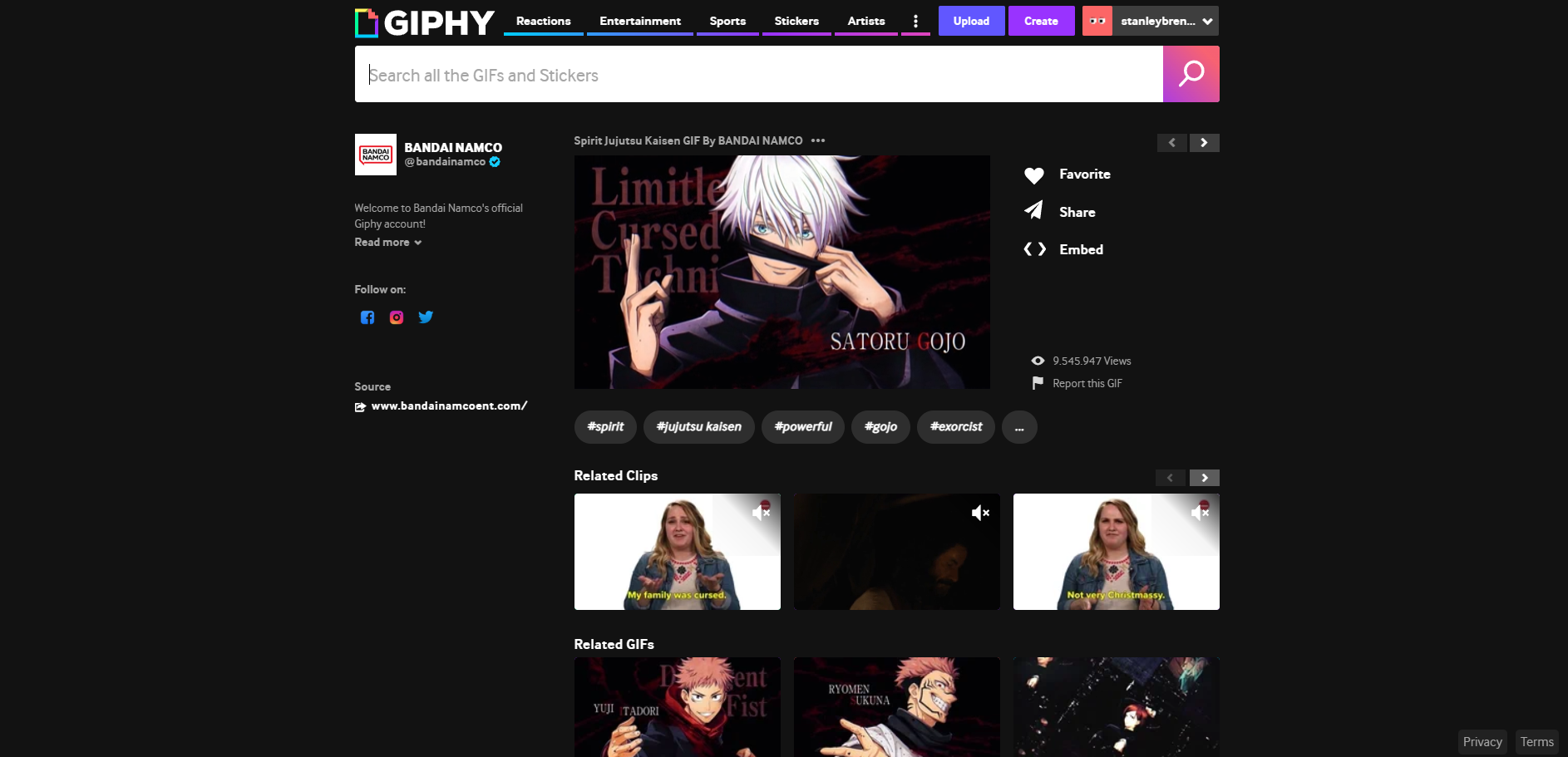Click the #spirit tag

(x=605, y=427)
